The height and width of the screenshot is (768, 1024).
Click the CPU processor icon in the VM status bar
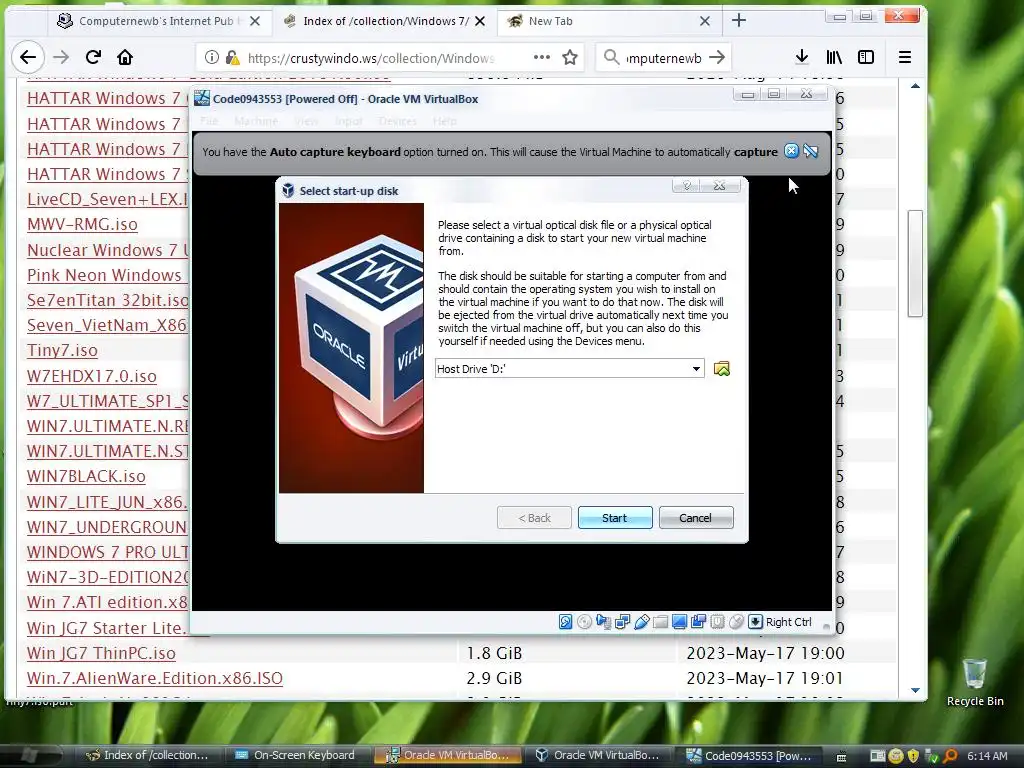(x=717, y=622)
